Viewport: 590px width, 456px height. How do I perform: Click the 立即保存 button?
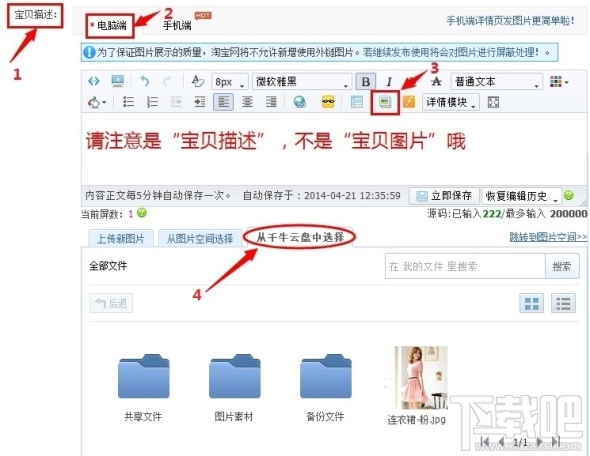click(444, 196)
